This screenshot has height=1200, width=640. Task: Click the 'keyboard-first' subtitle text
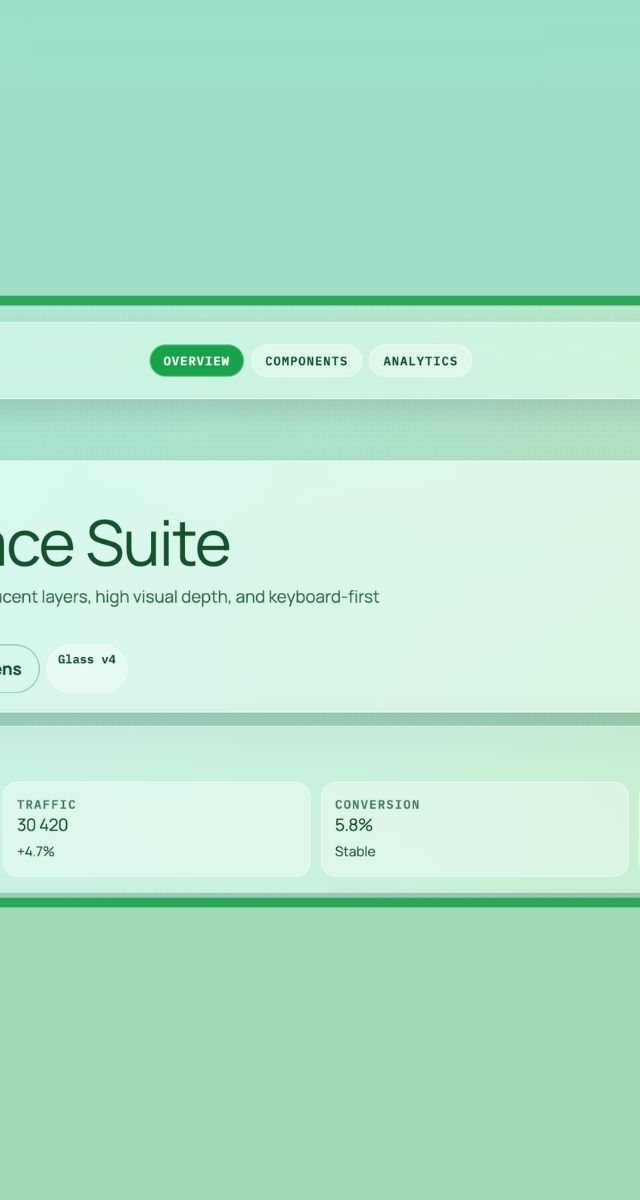pyautogui.click(x=324, y=597)
